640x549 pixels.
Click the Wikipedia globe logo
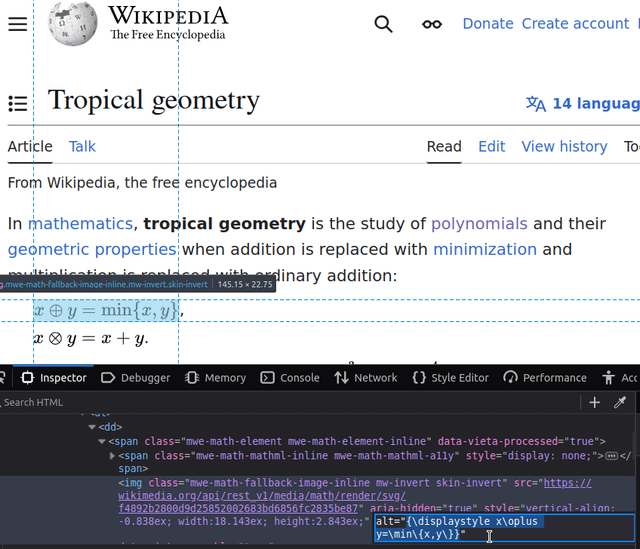click(x=73, y=24)
